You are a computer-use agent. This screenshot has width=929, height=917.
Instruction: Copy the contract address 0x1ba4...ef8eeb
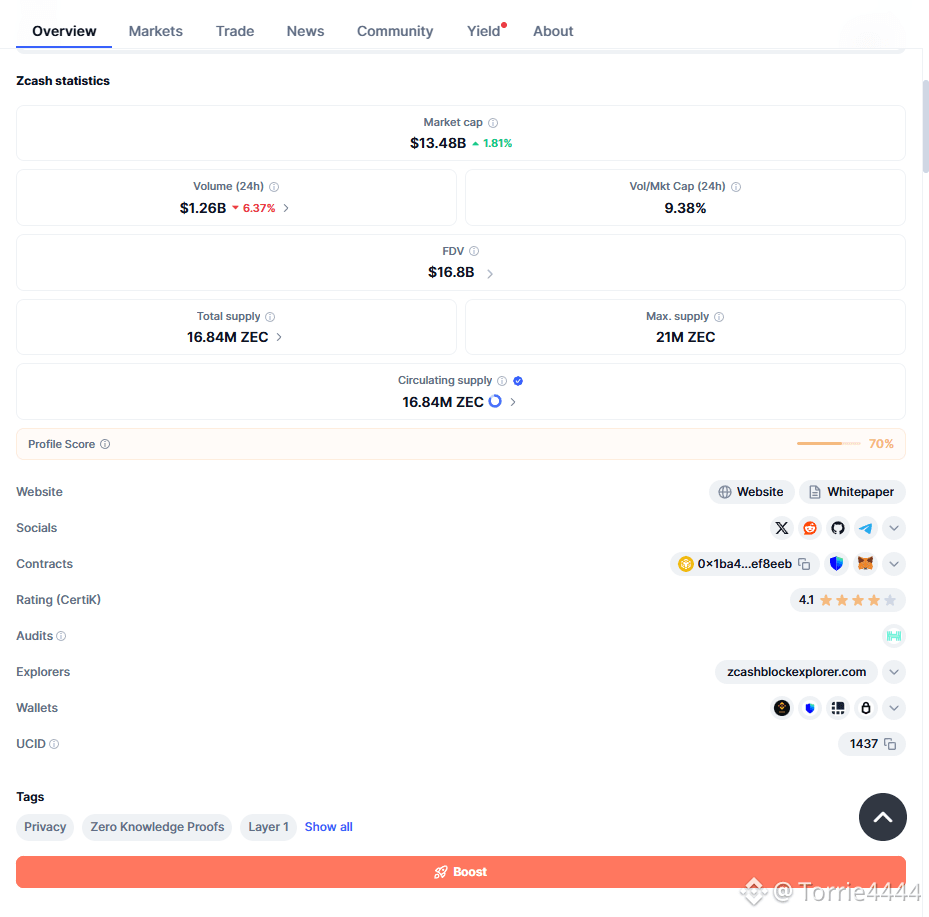point(804,564)
